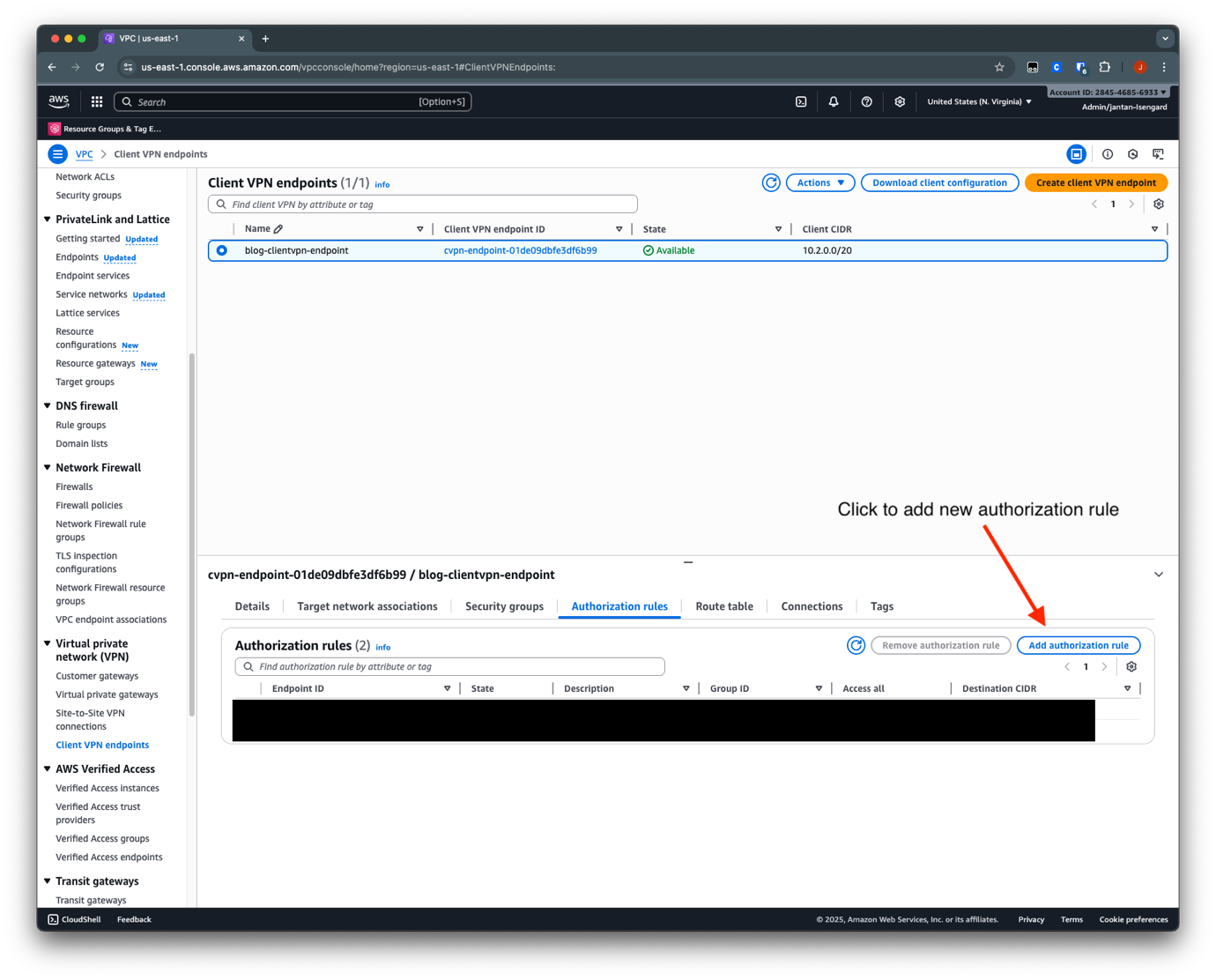Switch to the Target network associations tab
The image size is (1216, 980).
[x=367, y=606]
